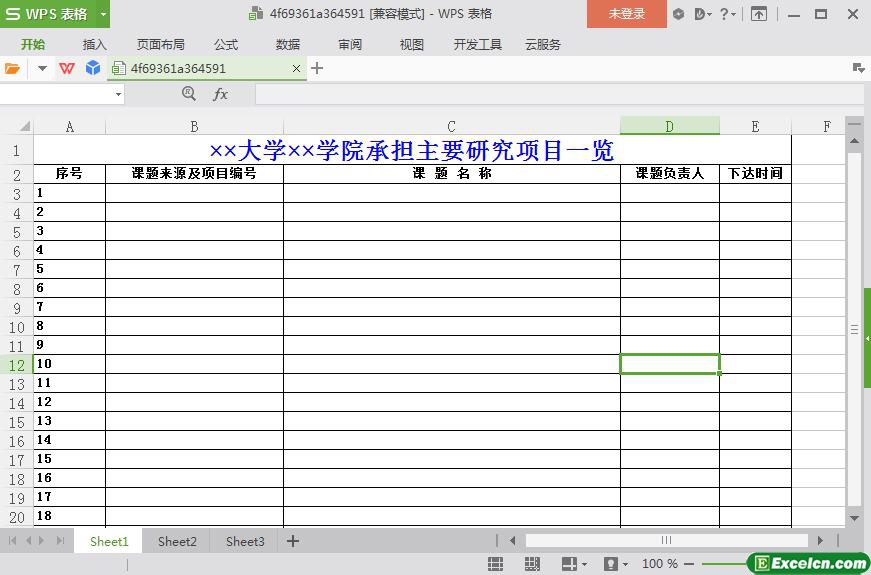The image size is (871, 575).
Task: Expand the name box dropdown arrow
Action: click(x=118, y=94)
